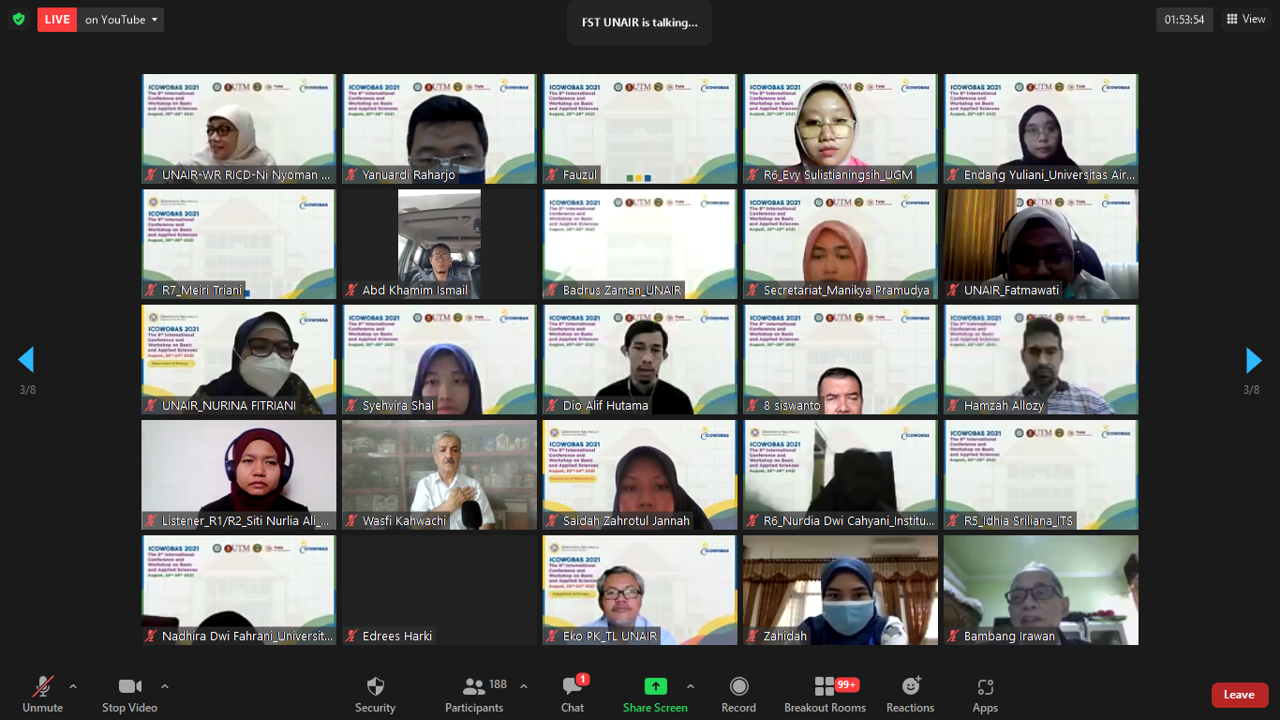
Task: Open the Security shield options
Action: (x=375, y=694)
